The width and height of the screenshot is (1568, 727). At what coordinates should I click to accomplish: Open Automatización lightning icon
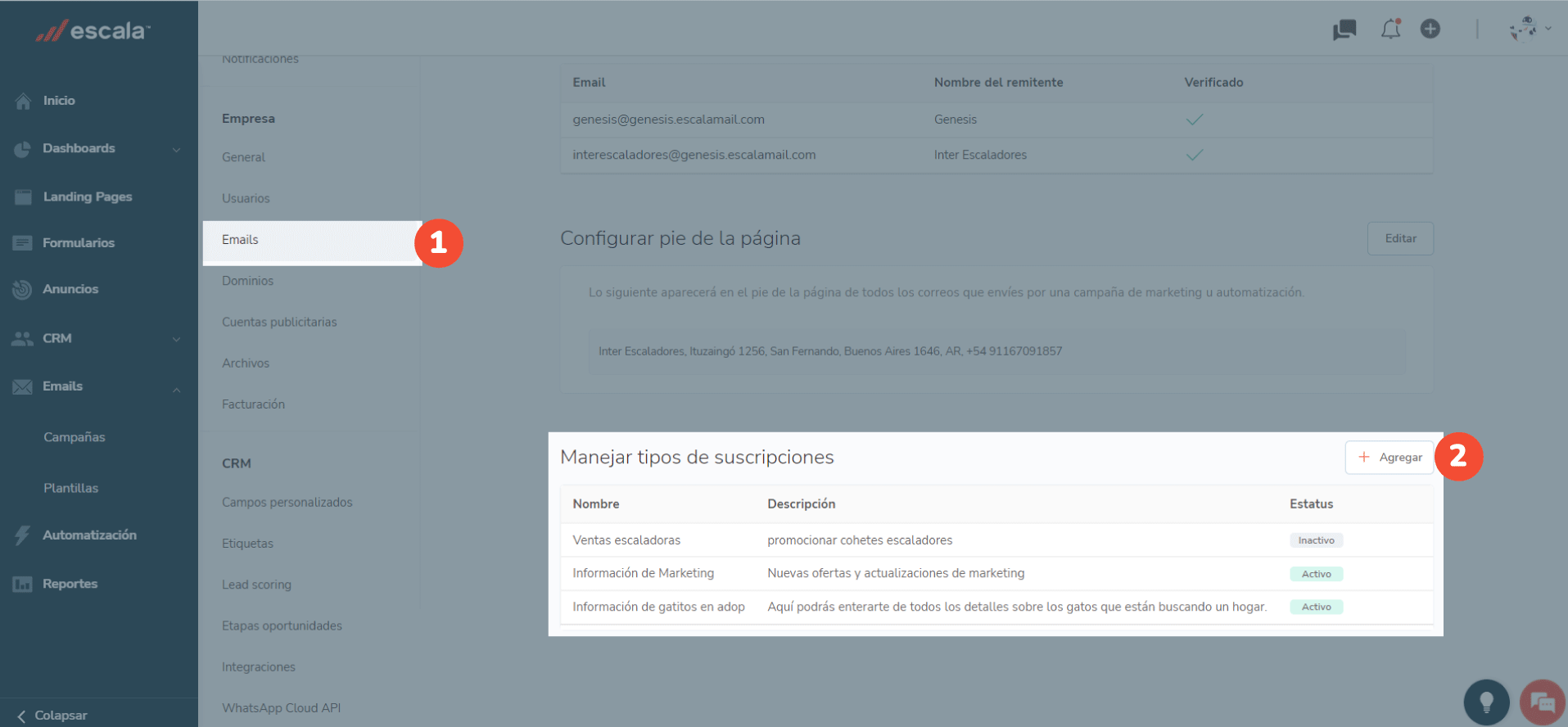pyautogui.click(x=22, y=535)
